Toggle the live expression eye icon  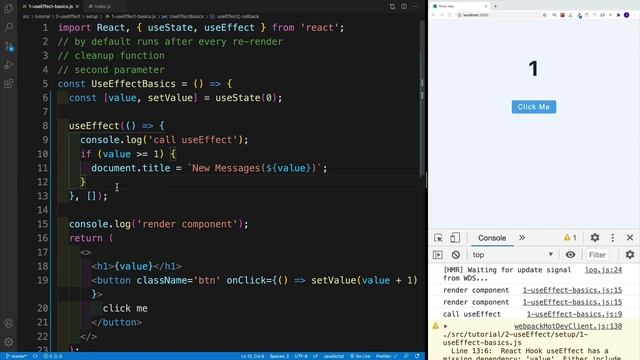(570, 255)
